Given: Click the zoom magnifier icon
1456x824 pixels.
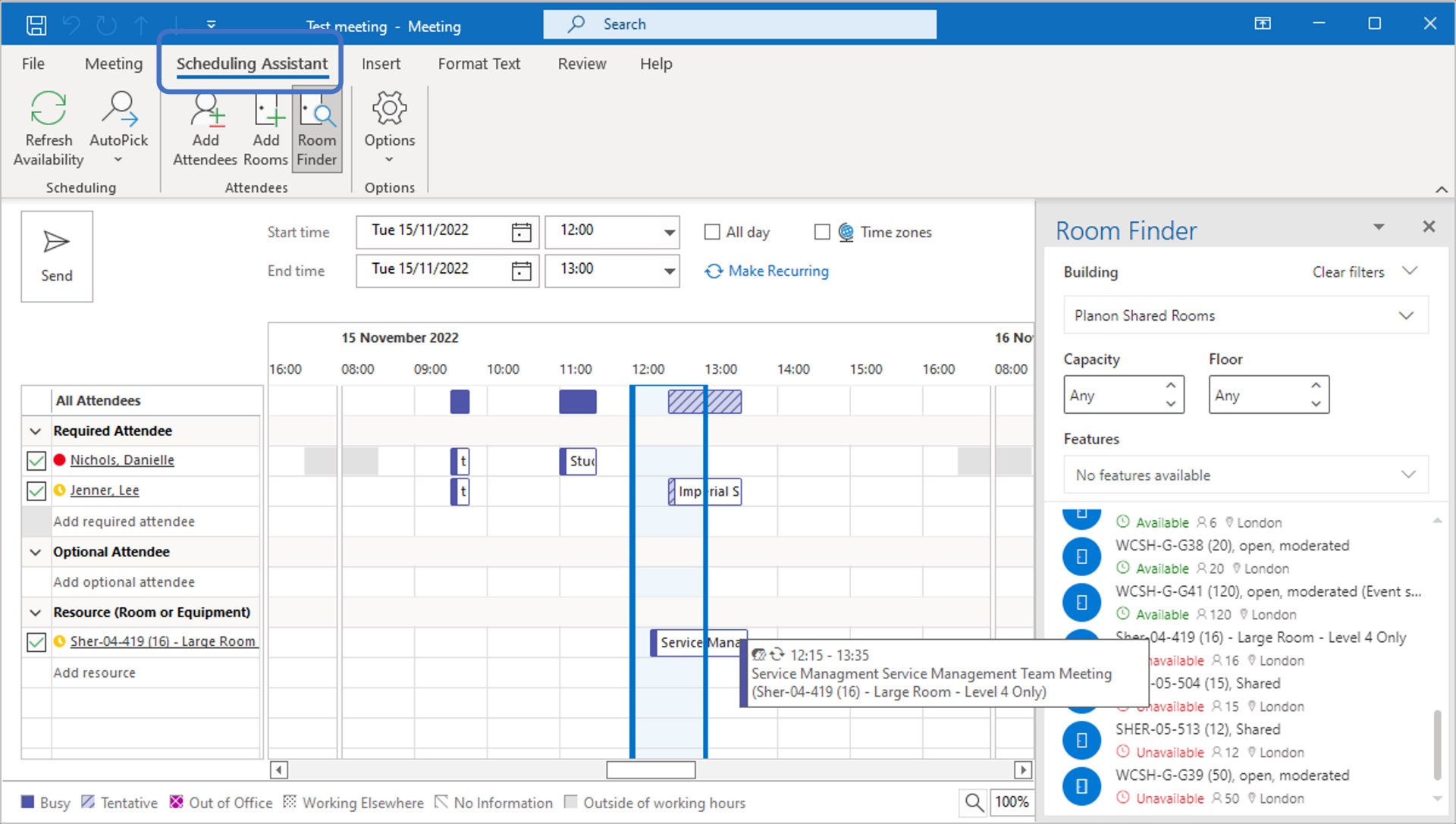Looking at the screenshot, I should [974, 801].
